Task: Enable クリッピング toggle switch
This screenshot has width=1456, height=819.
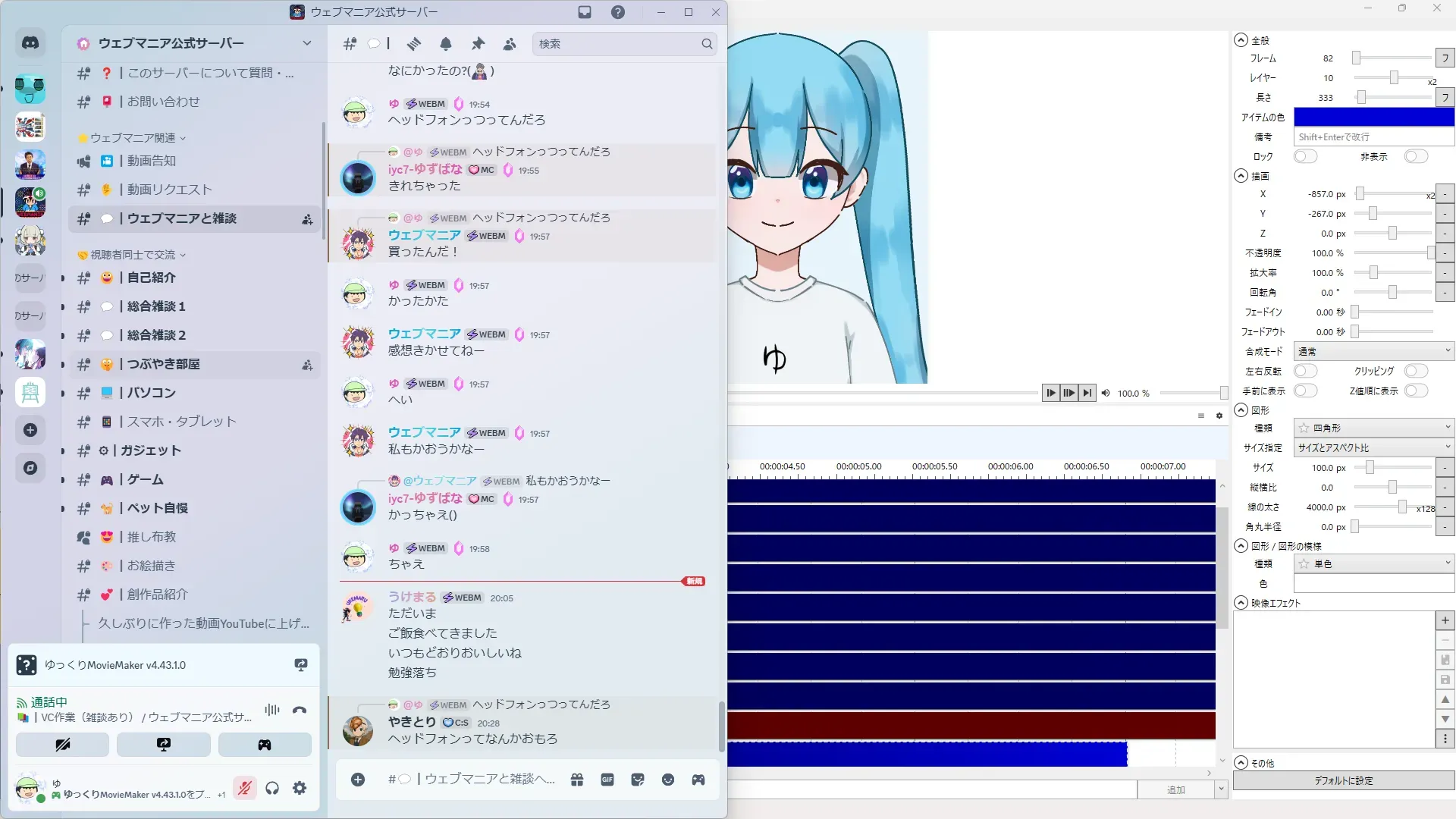Action: [x=1416, y=371]
